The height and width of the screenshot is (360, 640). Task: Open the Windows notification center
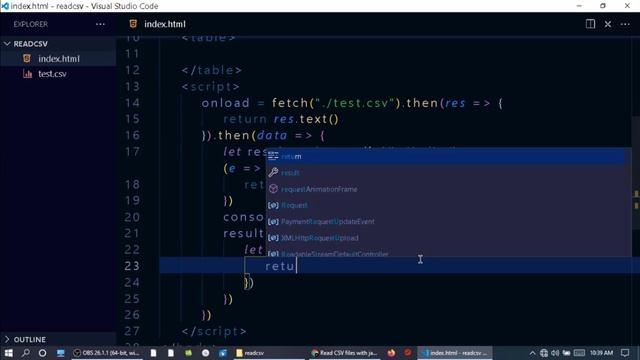tap(625, 353)
